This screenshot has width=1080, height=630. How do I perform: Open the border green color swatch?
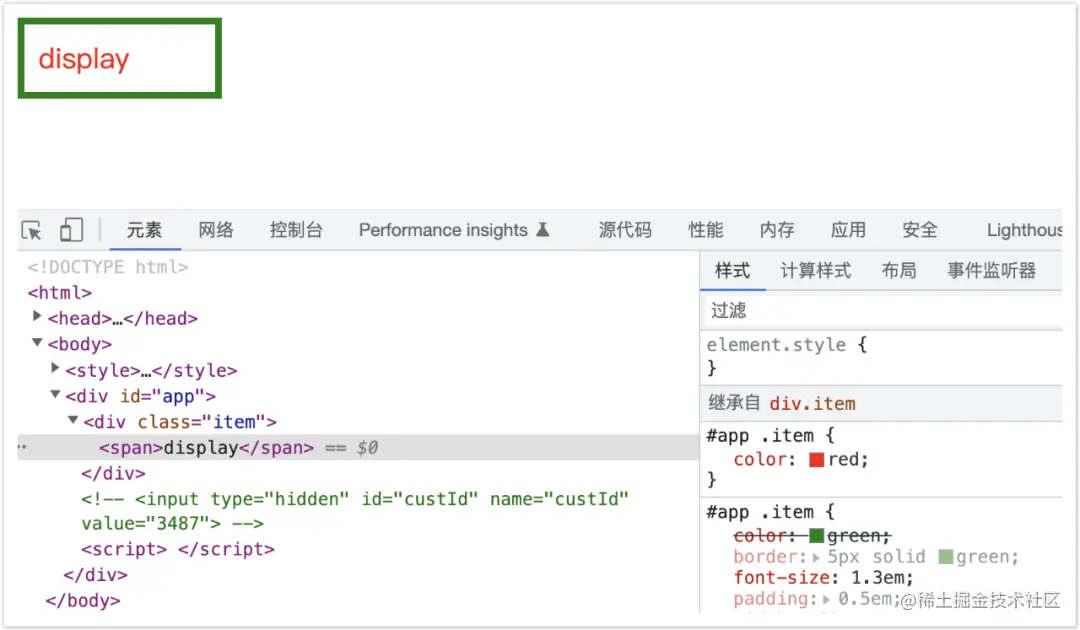click(946, 557)
